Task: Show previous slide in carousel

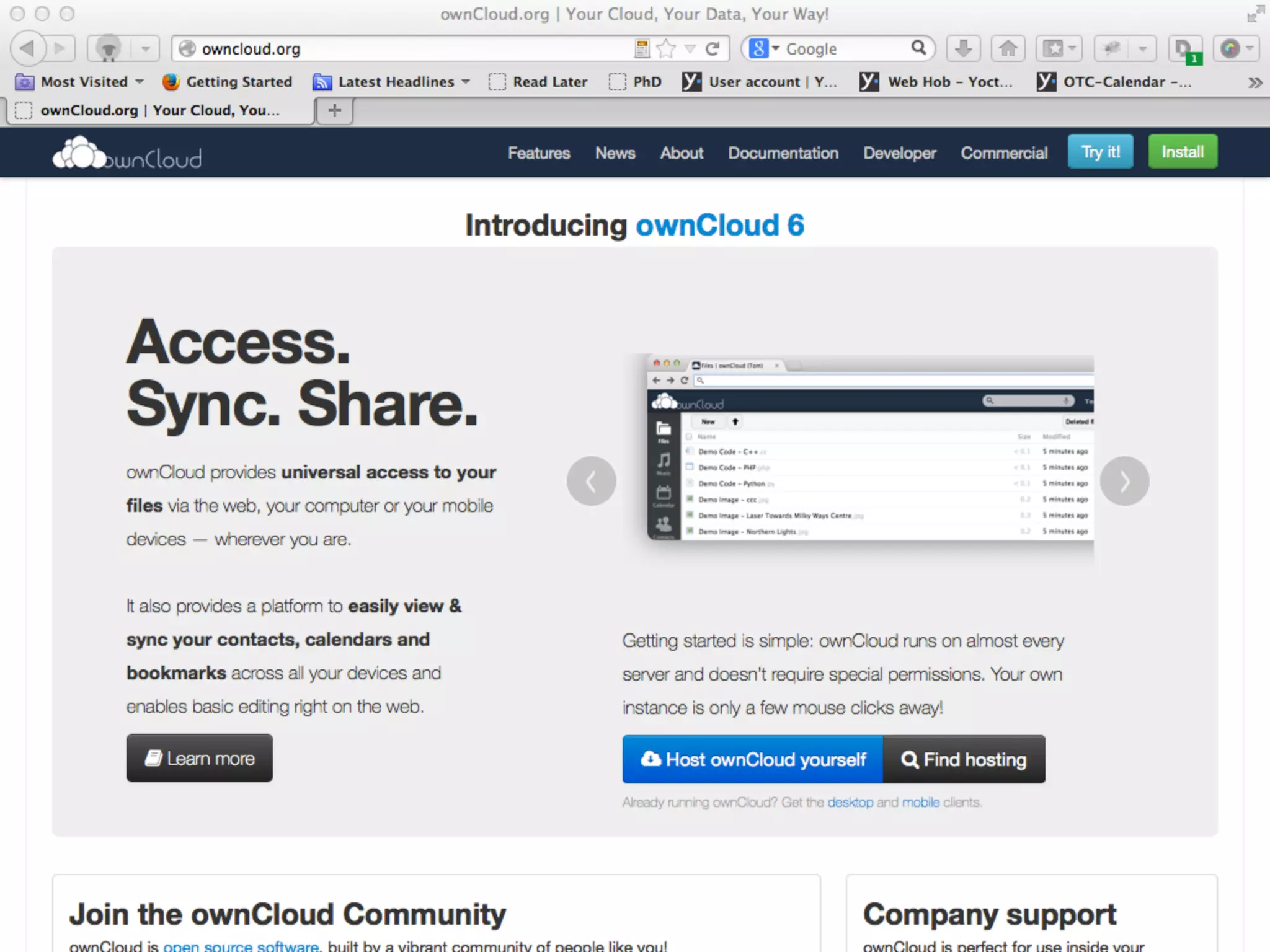Action: pyautogui.click(x=591, y=481)
